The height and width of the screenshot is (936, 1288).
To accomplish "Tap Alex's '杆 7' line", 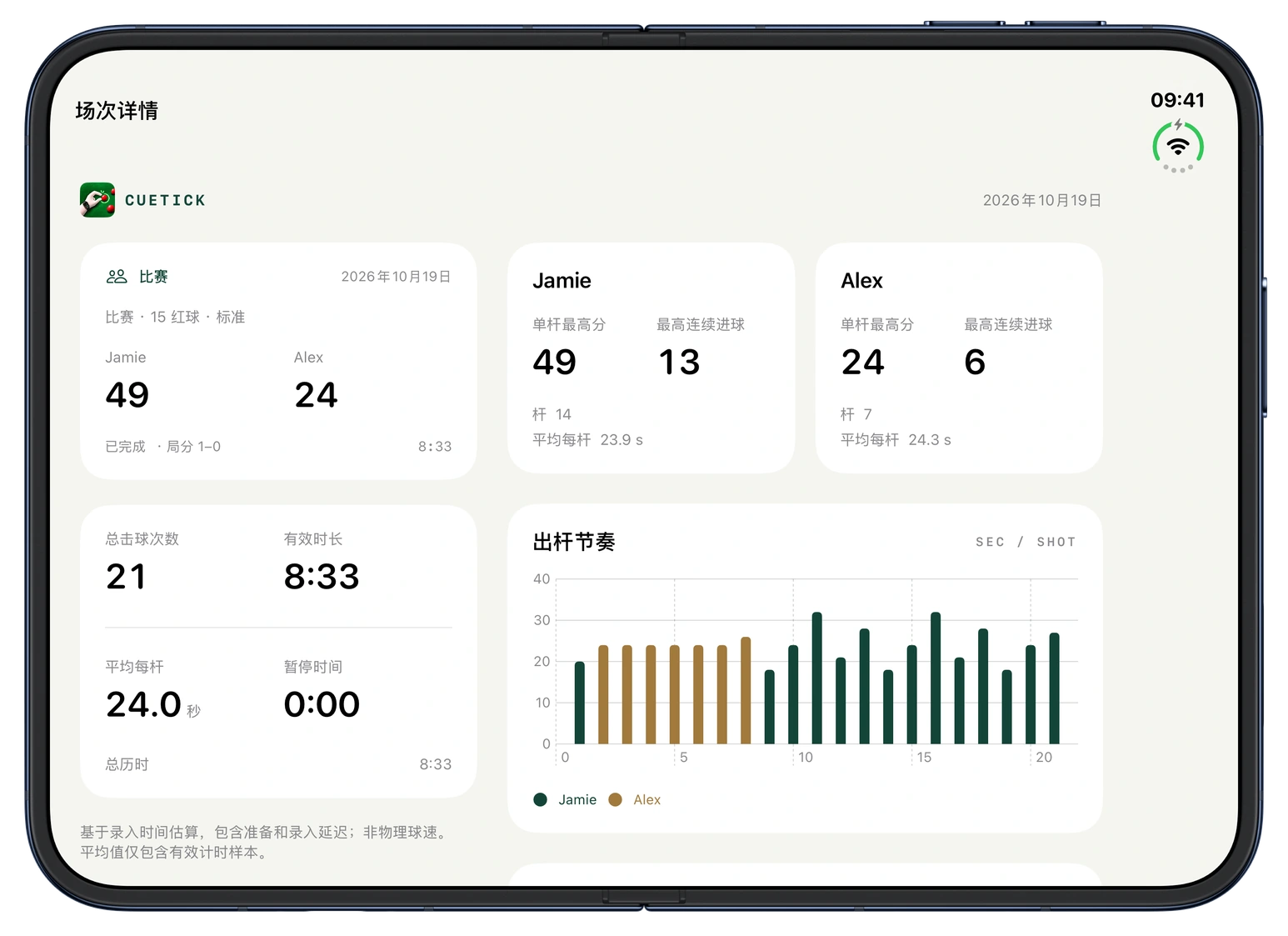I will coord(856,415).
